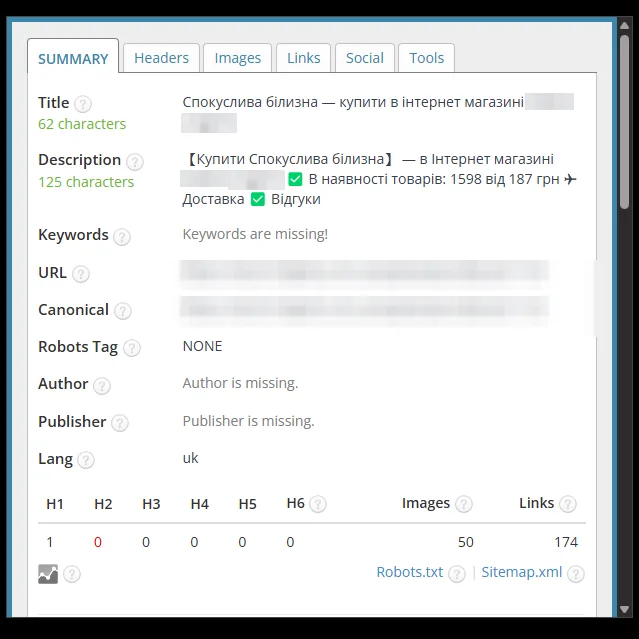Click the help icon beside URL

[81, 274]
